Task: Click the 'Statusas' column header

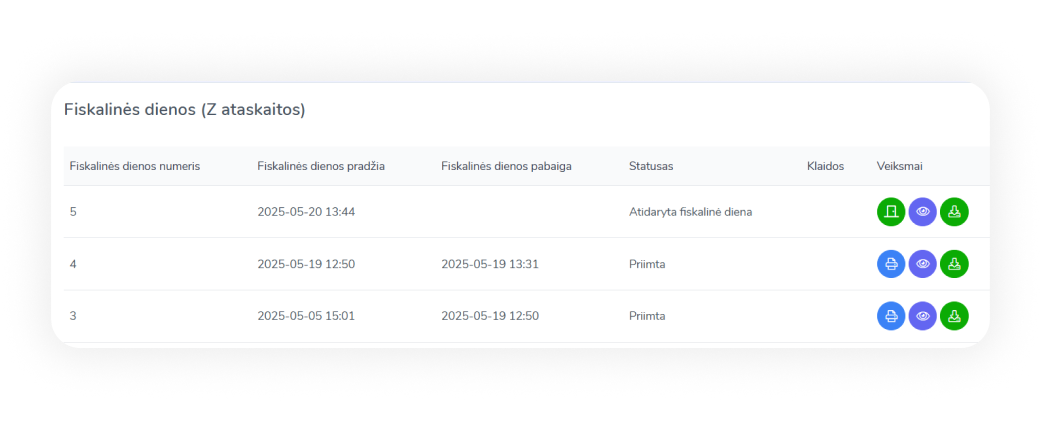Action: (x=651, y=166)
